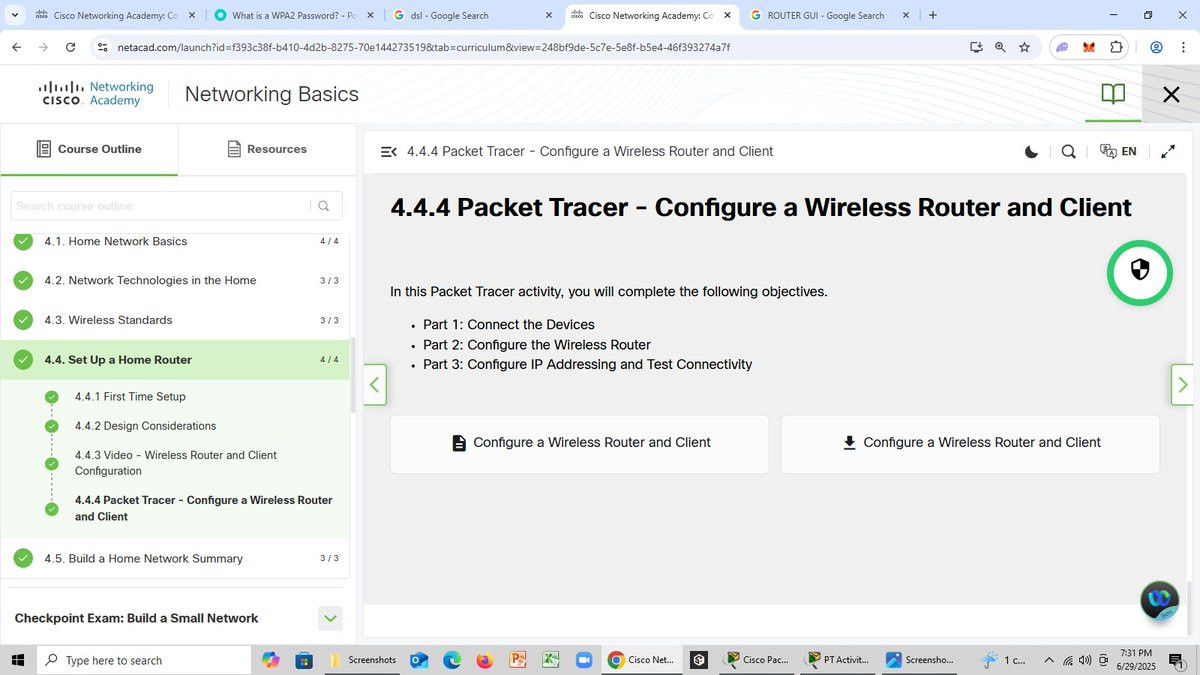
Task: Open the tab search dropdown arrow
Action: [14, 15]
